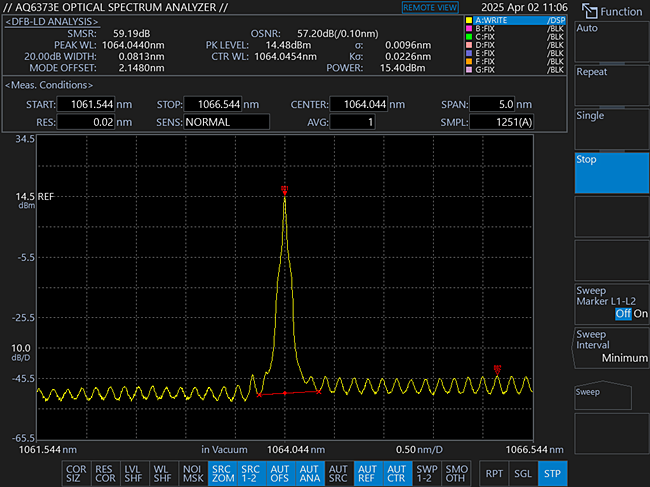Toggle the SRC ZOM status button
The width and height of the screenshot is (650, 487).
(x=221, y=472)
